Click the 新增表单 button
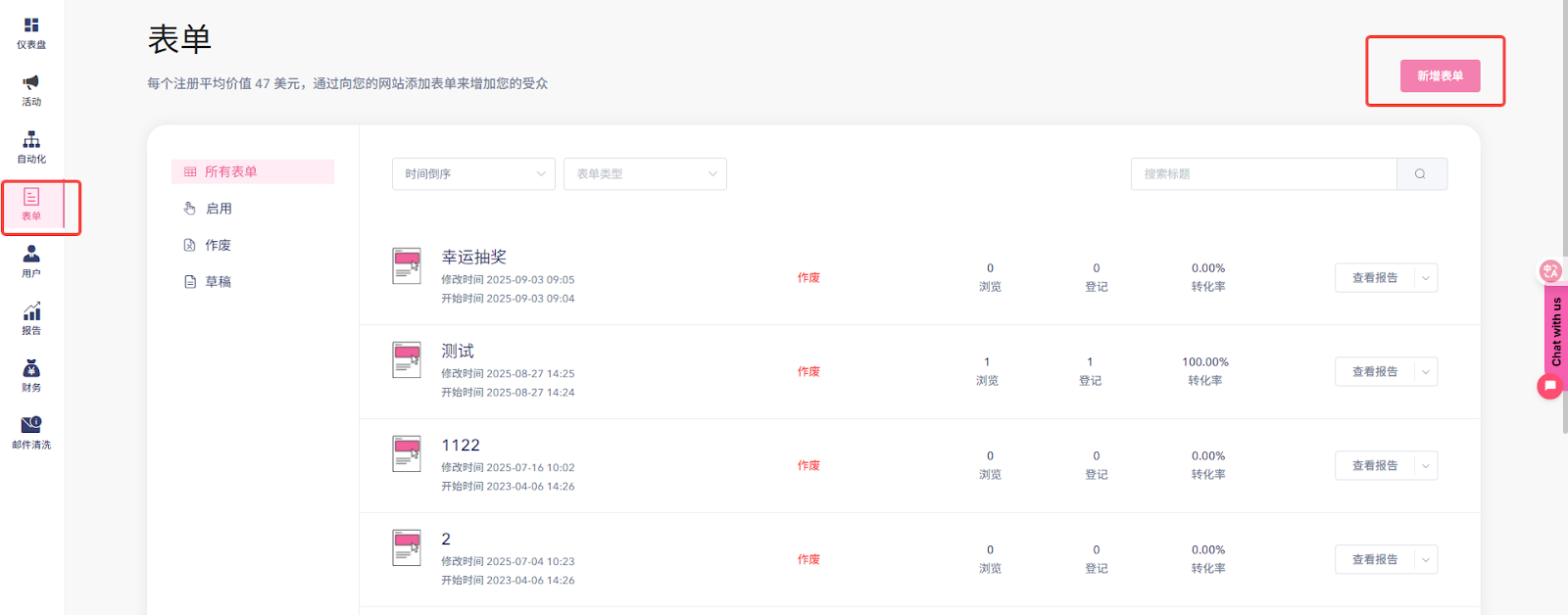The height and width of the screenshot is (615, 1568). pos(1440,76)
